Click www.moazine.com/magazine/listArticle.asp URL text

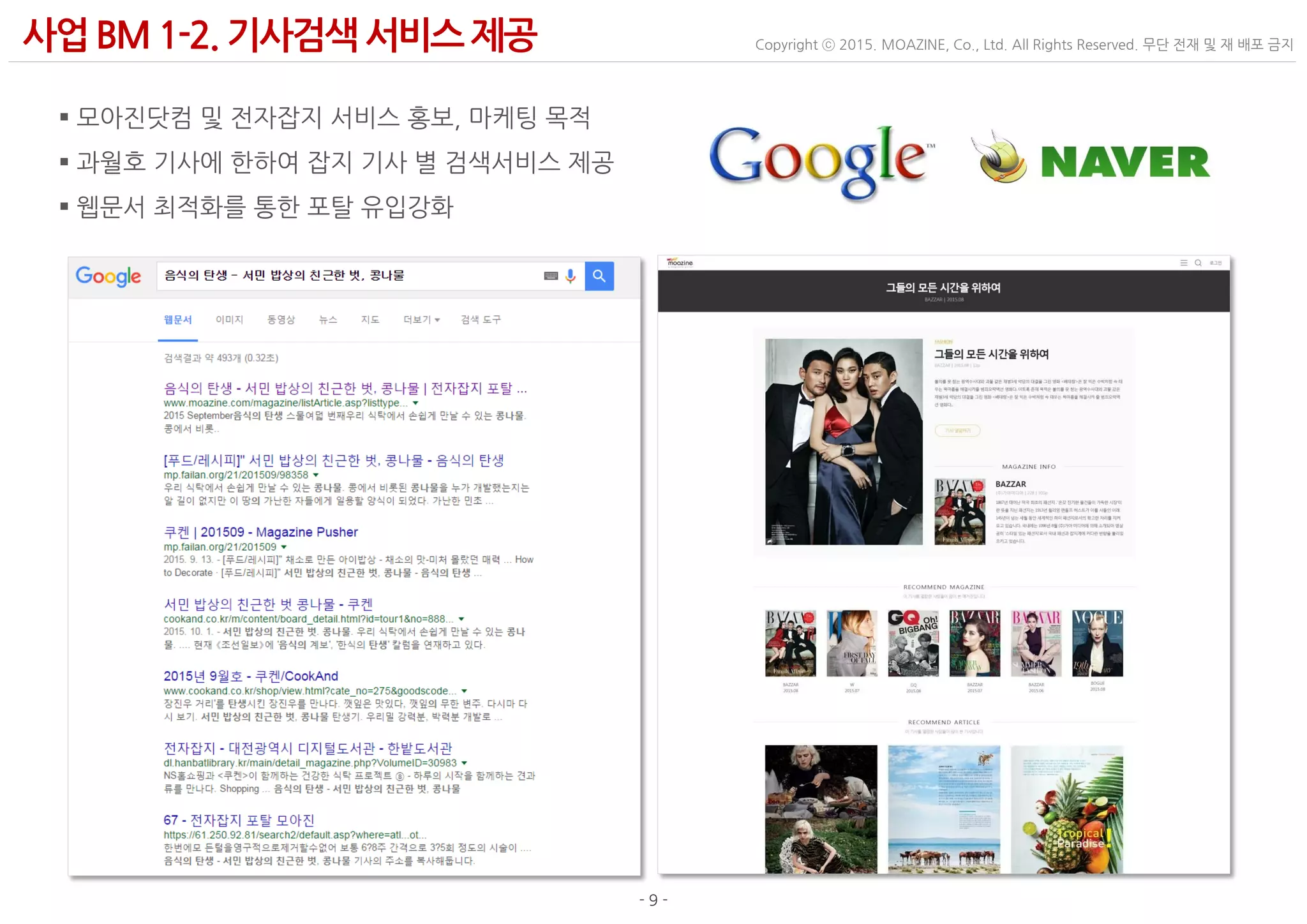coord(285,403)
